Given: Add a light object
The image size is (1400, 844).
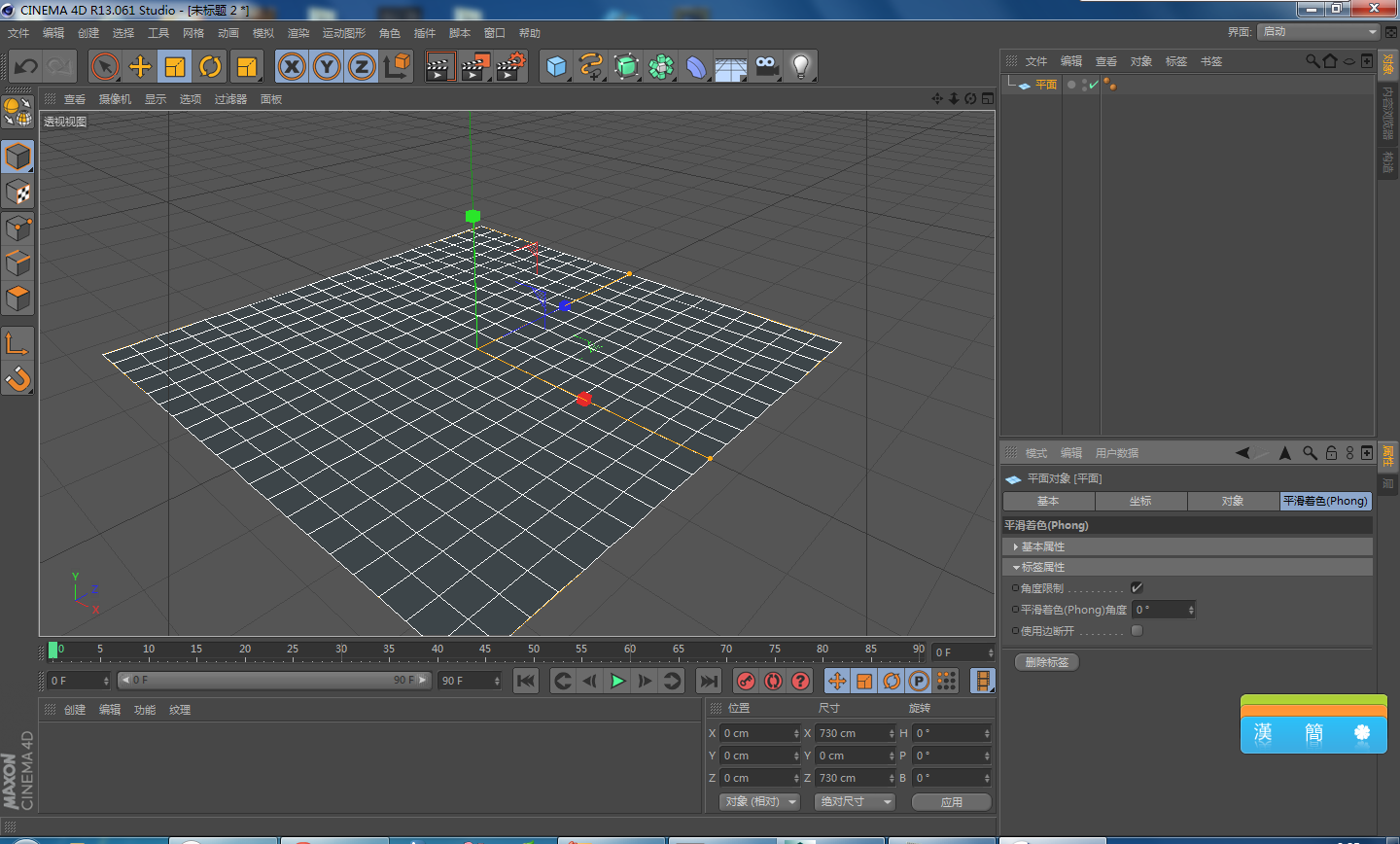Looking at the screenshot, I should (x=801, y=66).
